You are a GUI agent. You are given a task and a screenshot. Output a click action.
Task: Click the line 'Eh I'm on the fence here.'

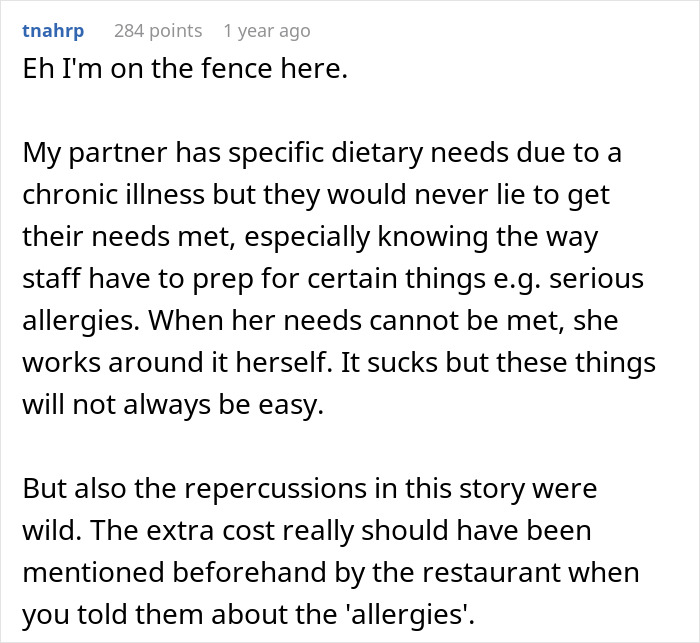coord(185,69)
